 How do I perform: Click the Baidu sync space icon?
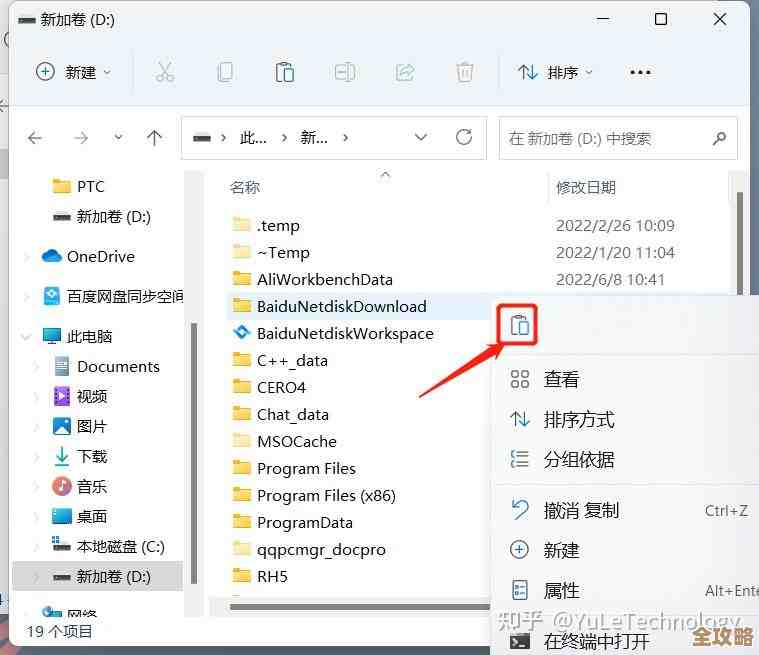click(52, 296)
